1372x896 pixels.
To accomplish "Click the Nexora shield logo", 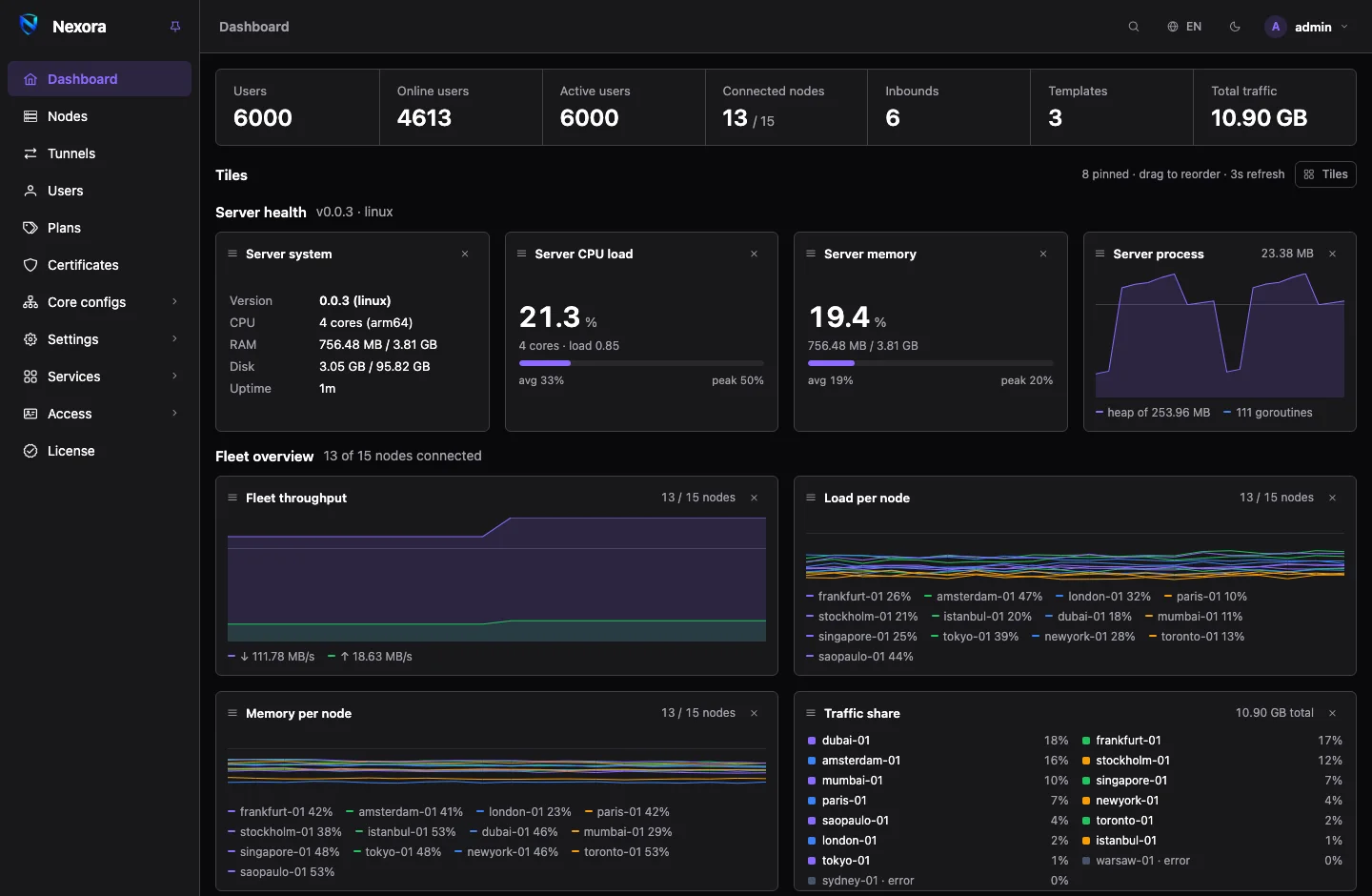I will [30, 26].
